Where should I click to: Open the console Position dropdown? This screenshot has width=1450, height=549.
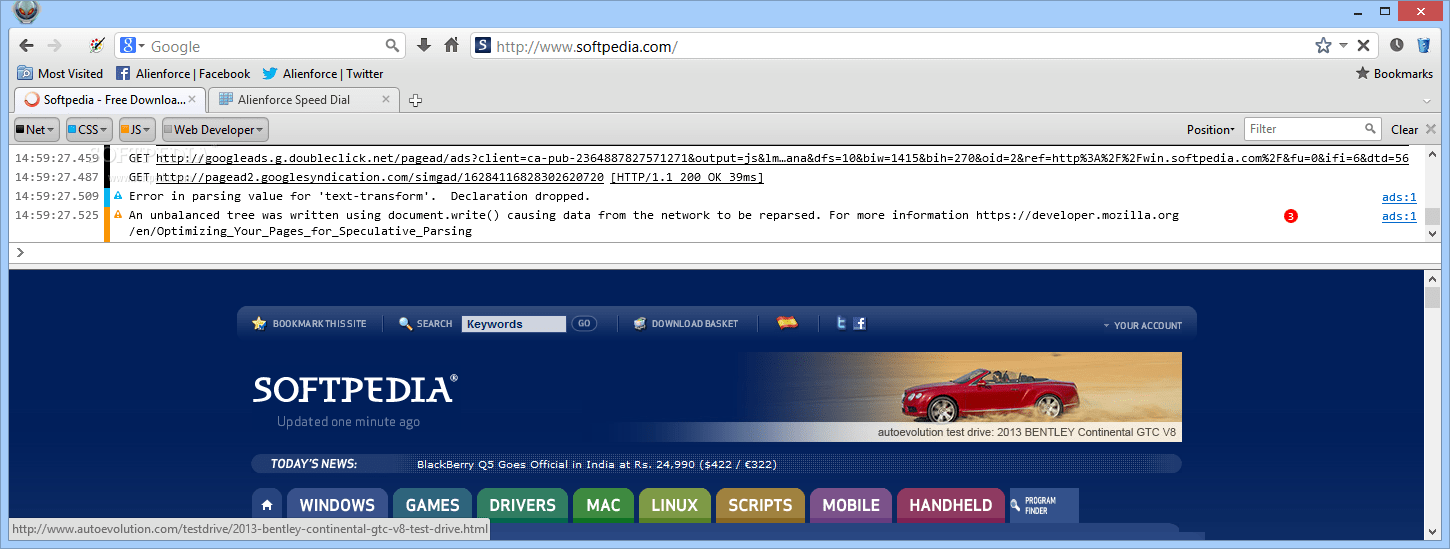coord(1210,129)
